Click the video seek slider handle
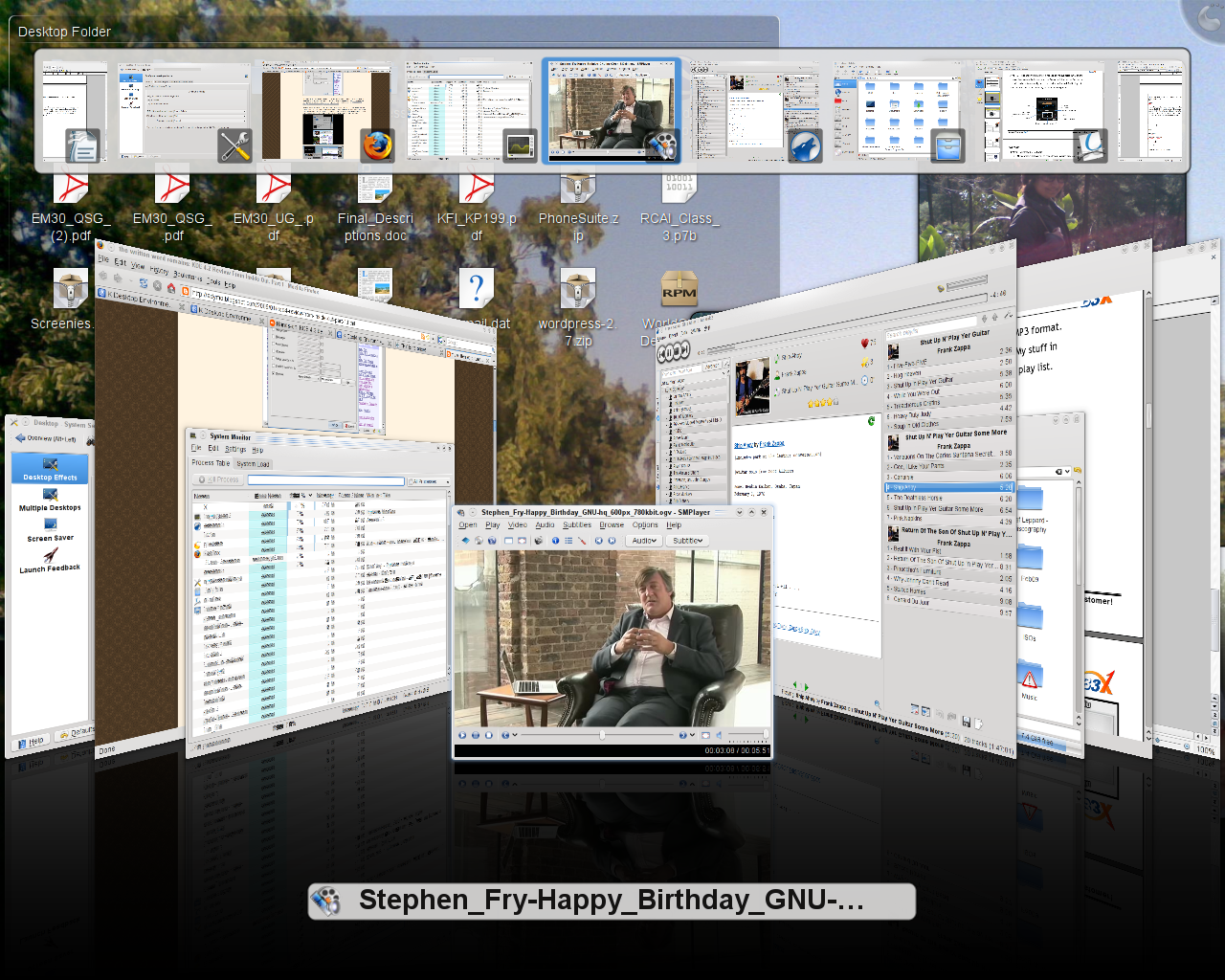 (x=602, y=735)
